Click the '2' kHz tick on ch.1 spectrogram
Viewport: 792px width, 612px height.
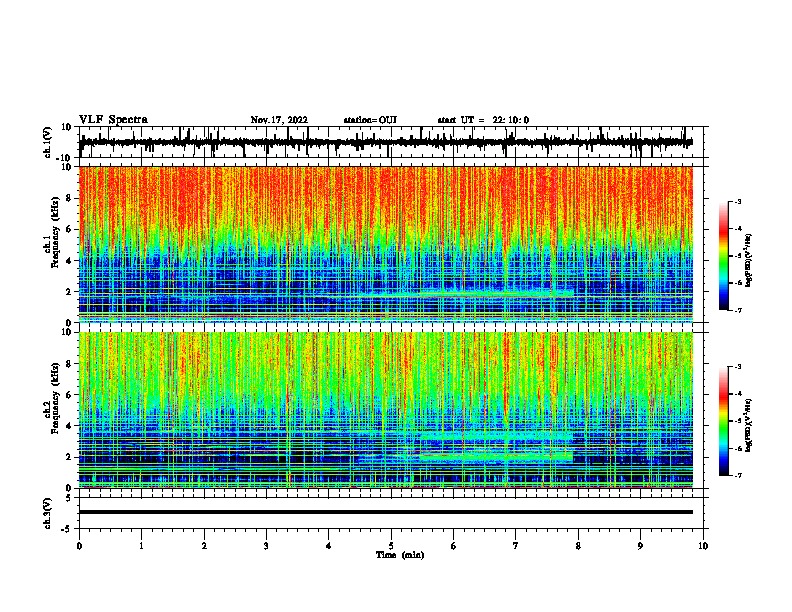click(x=70, y=292)
